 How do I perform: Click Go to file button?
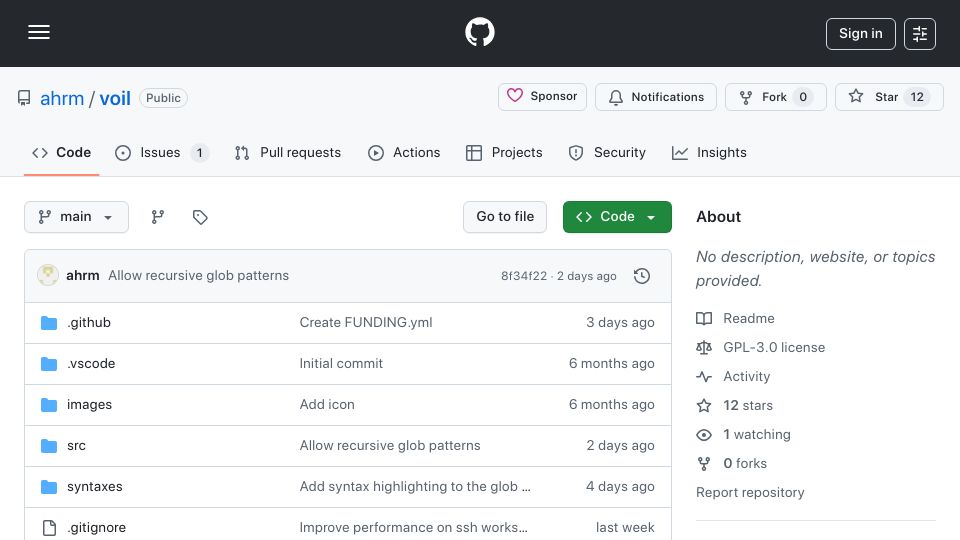click(x=505, y=217)
